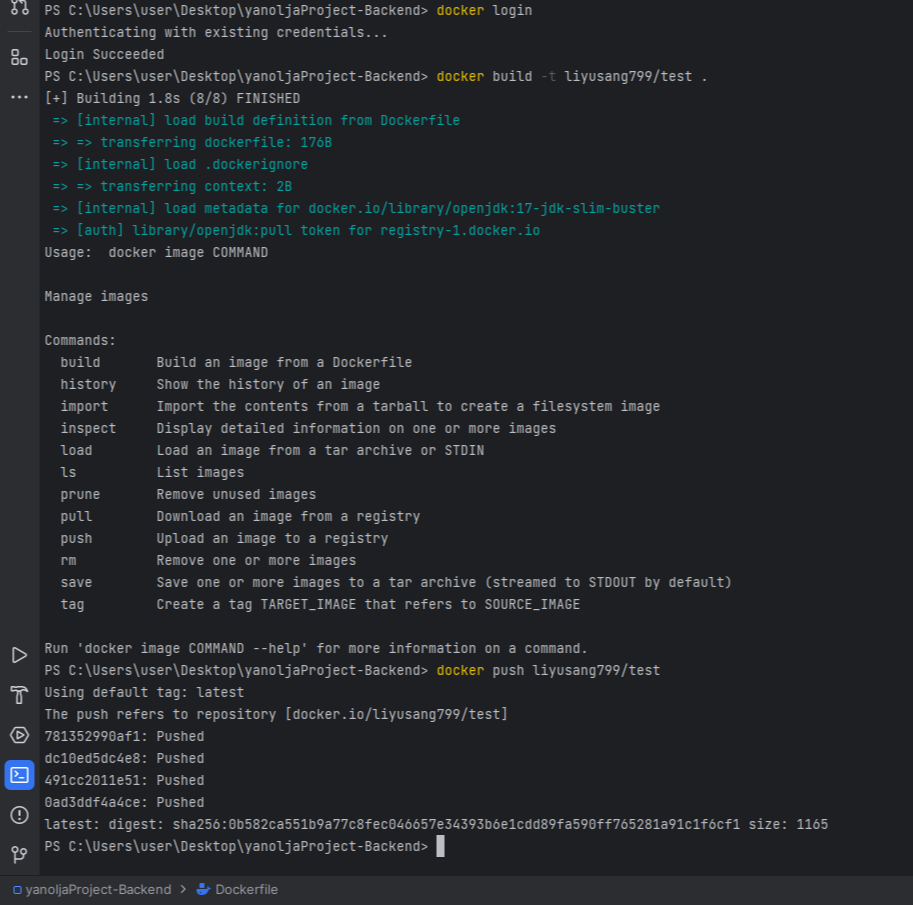
Task: Open the Structure tool window icon
Action: coord(19,57)
